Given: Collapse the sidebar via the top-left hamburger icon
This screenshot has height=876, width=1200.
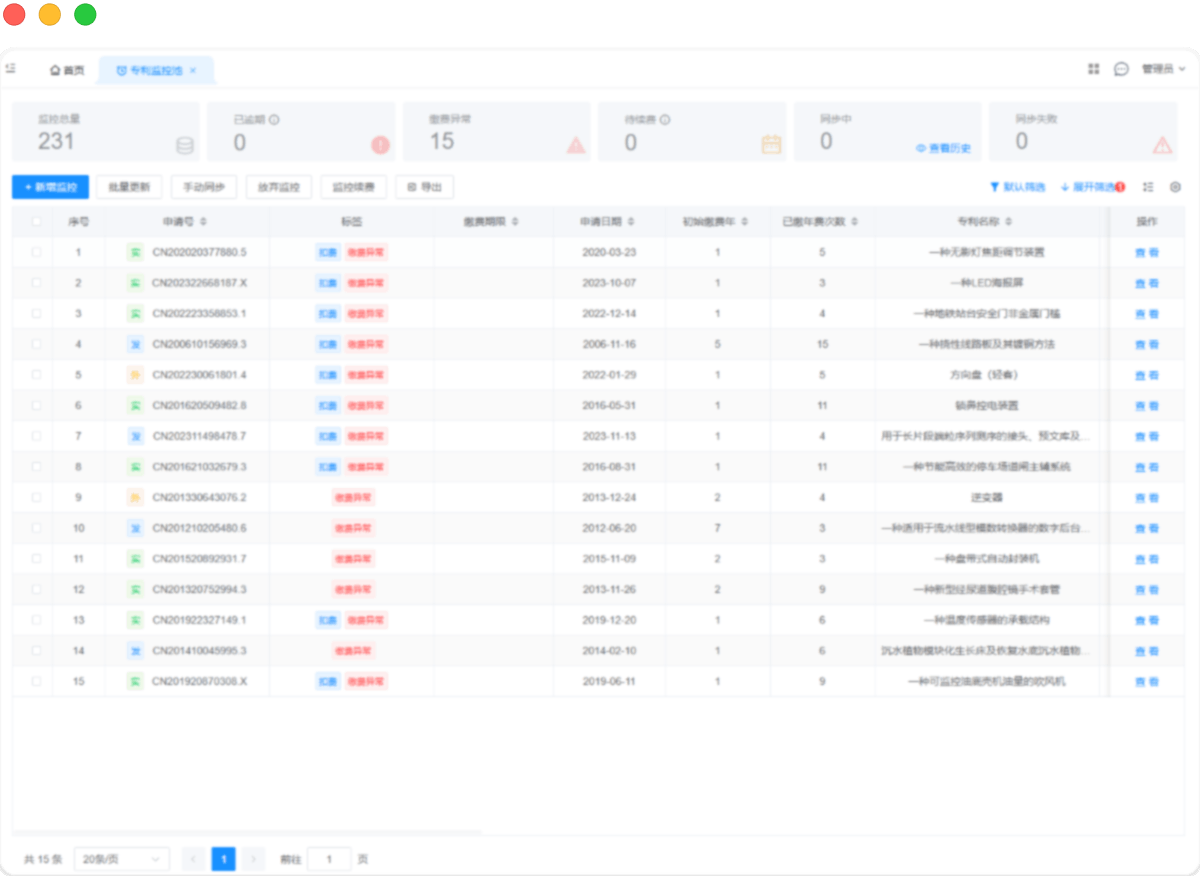Looking at the screenshot, I should click(11, 69).
